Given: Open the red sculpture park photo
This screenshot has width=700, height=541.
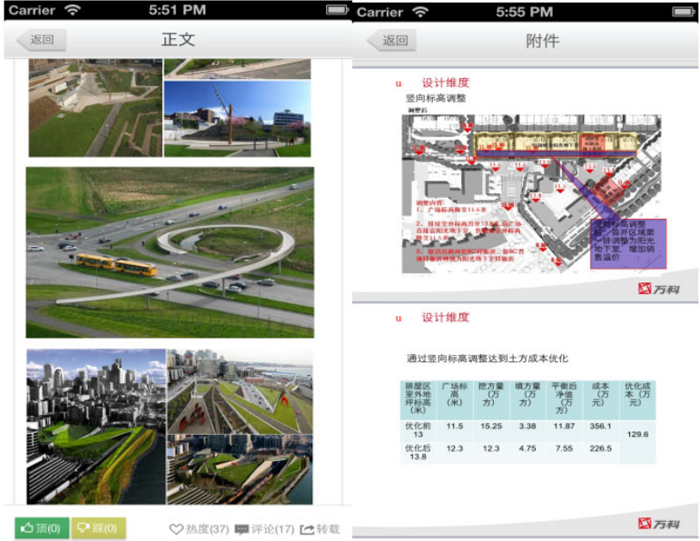Looking at the screenshot, I should click(237, 118).
